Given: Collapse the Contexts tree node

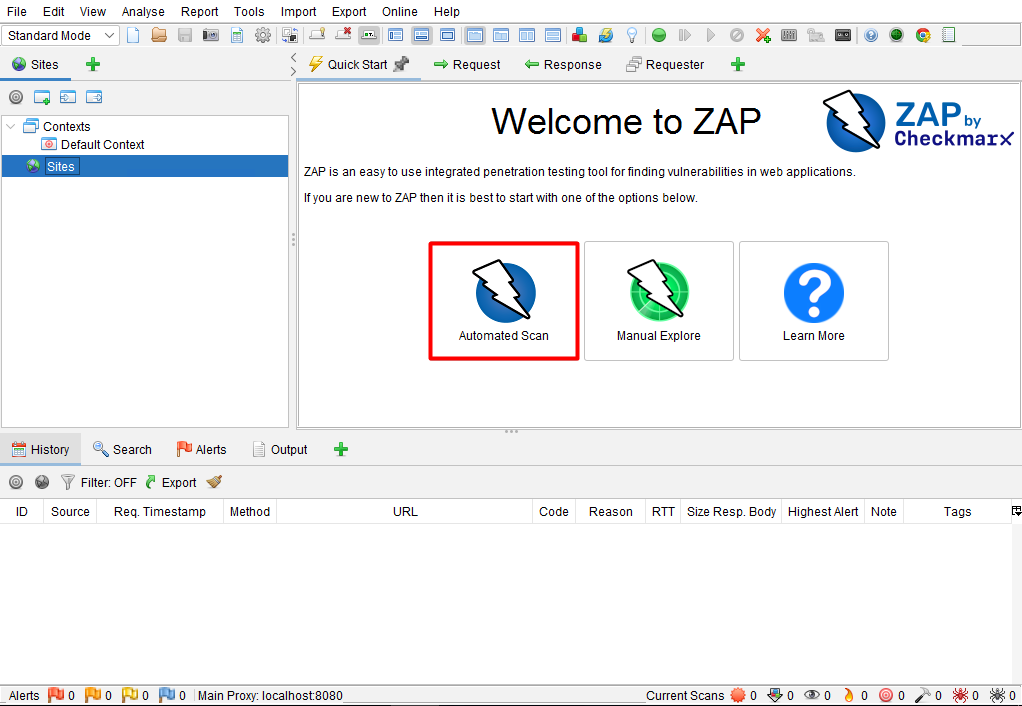Looking at the screenshot, I should pyautogui.click(x=10, y=126).
